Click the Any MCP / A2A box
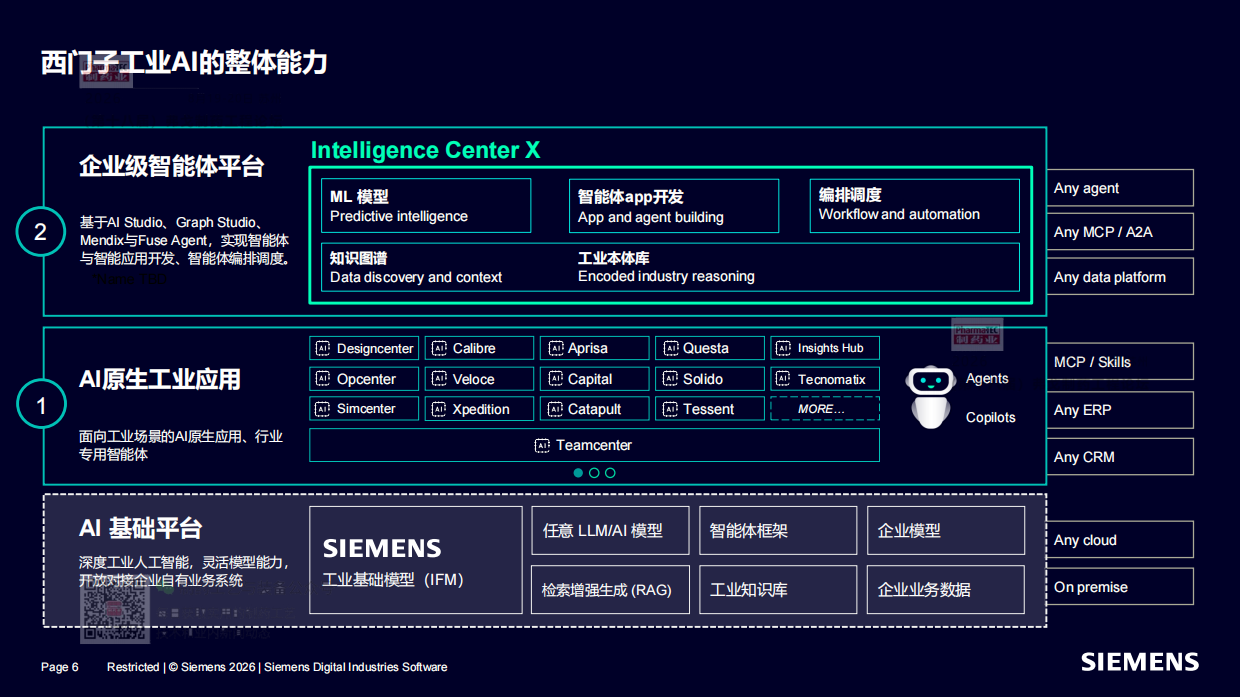 pos(1120,232)
